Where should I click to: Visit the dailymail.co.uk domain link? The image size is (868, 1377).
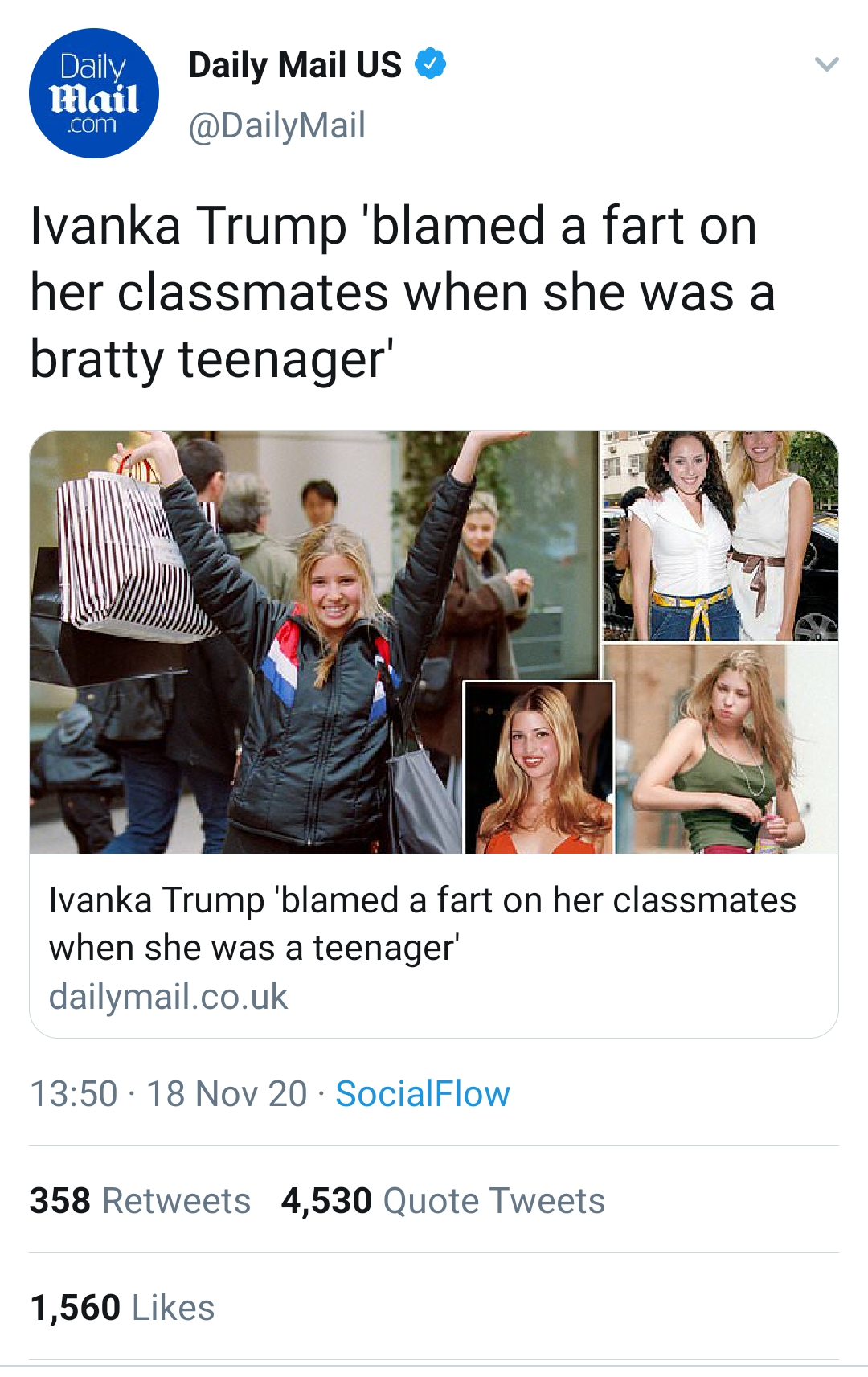(168, 997)
